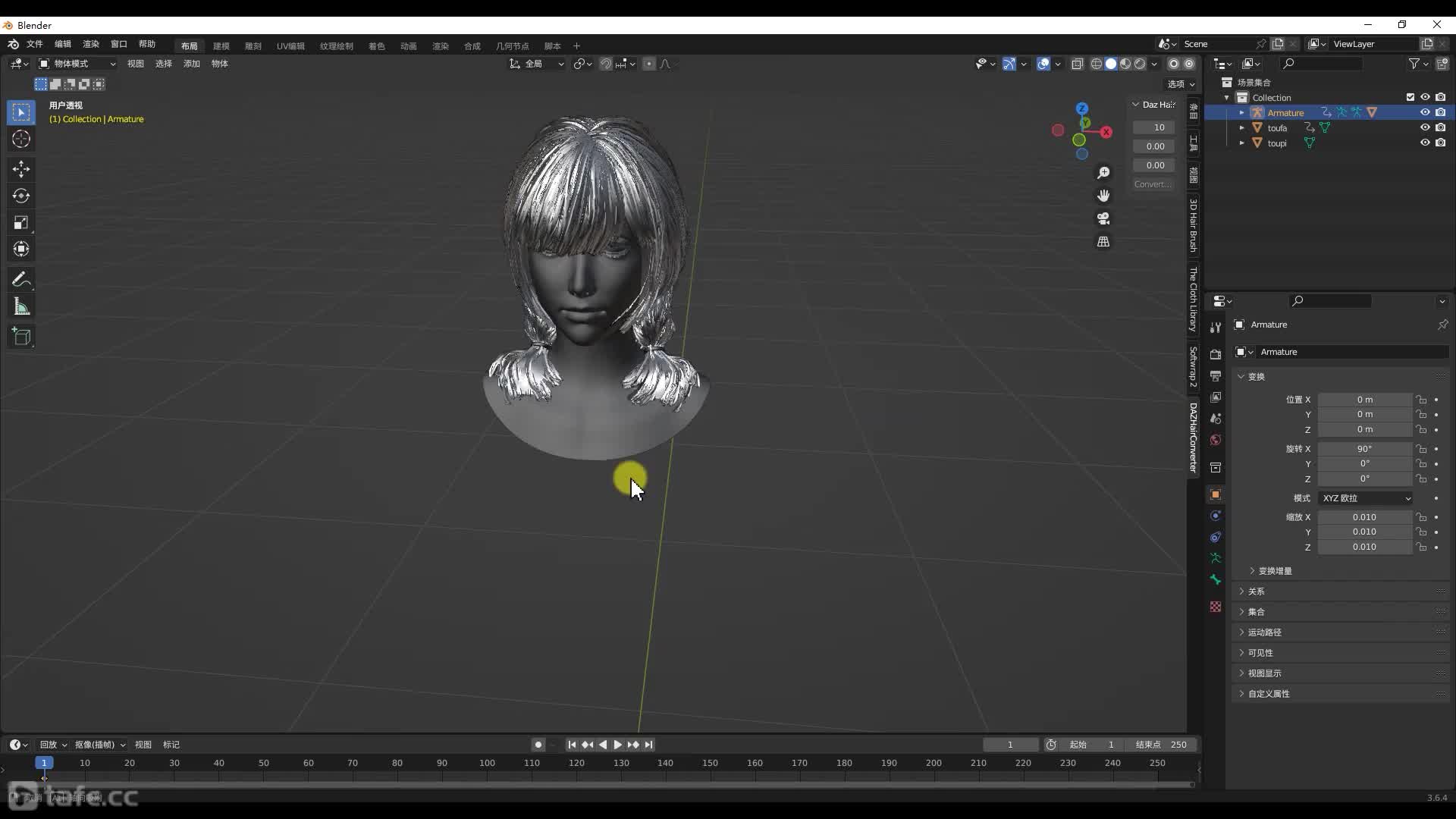The width and height of the screenshot is (1456, 819).
Task: Switch to the UV编辑 workspace tab
Action: 290,45
